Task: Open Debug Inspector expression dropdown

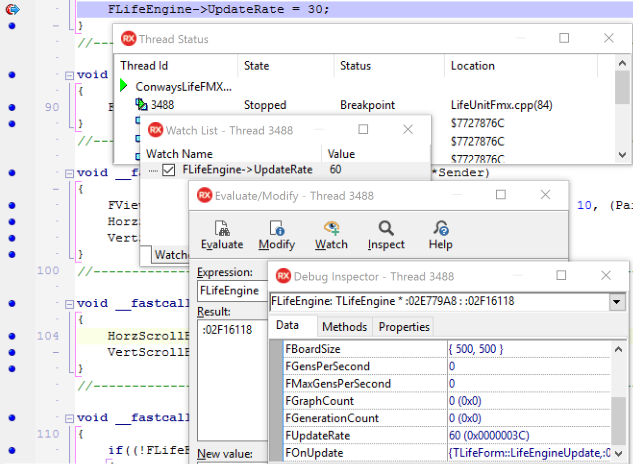Action: [x=616, y=302]
